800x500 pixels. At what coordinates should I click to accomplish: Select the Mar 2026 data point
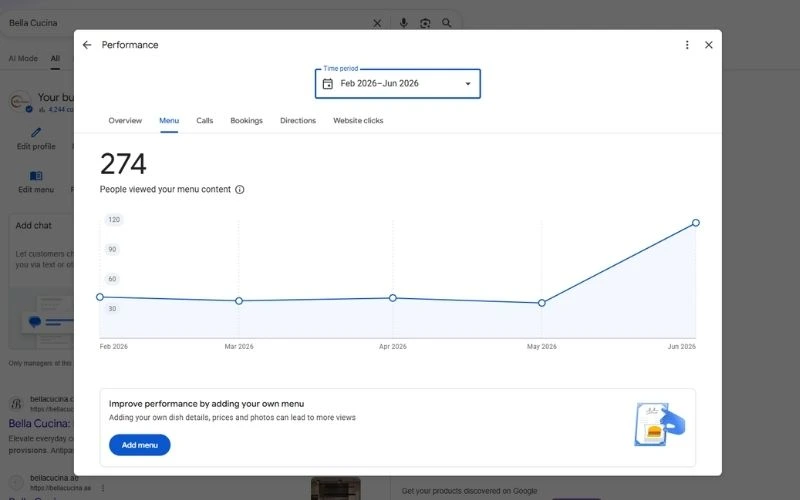point(239,301)
